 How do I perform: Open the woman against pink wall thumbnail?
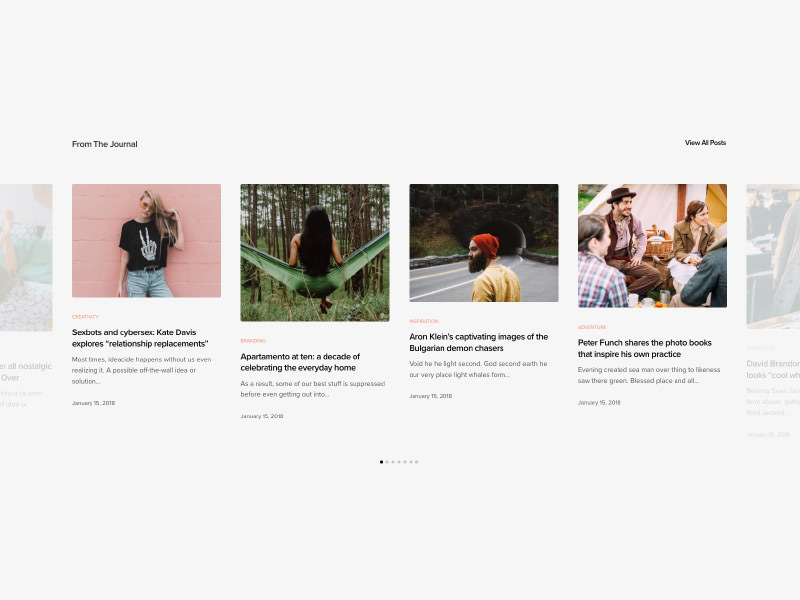(146, 241)
